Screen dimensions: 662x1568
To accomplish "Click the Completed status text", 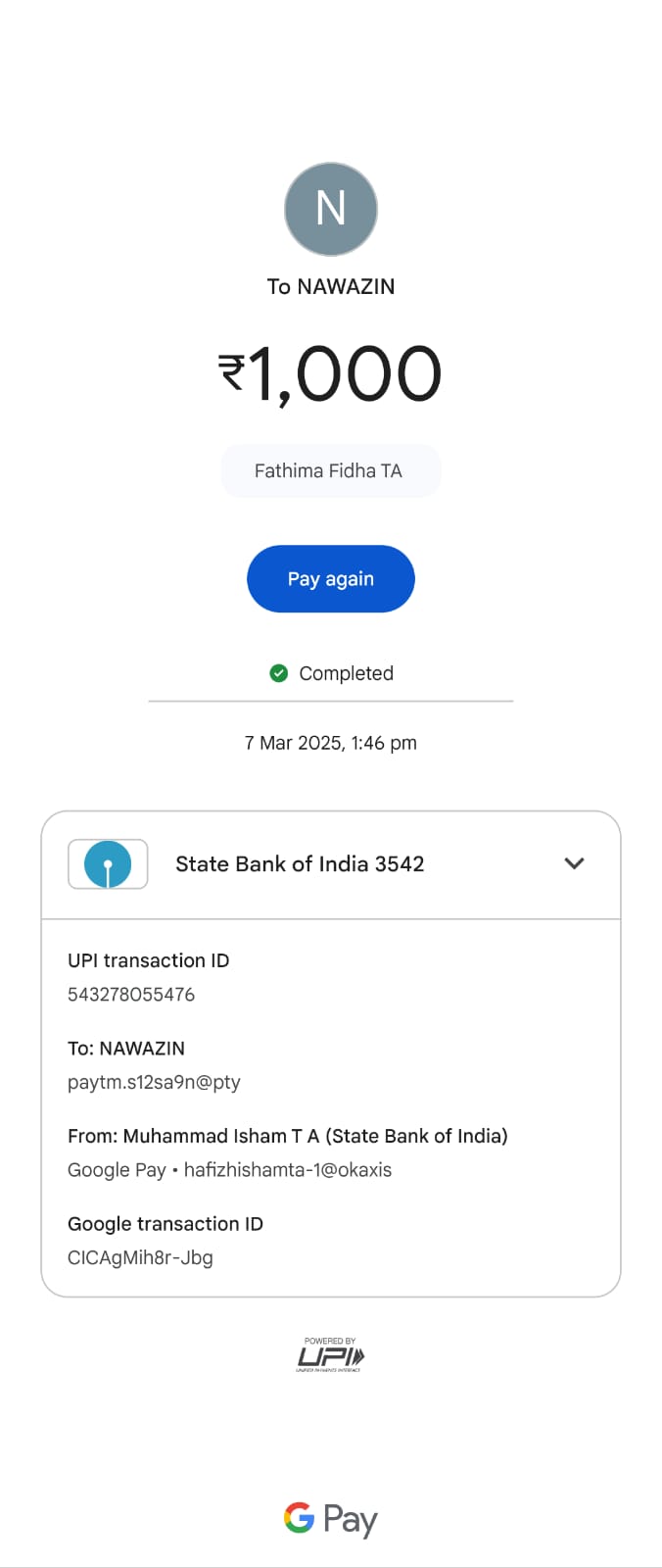I will pos(346,673).
